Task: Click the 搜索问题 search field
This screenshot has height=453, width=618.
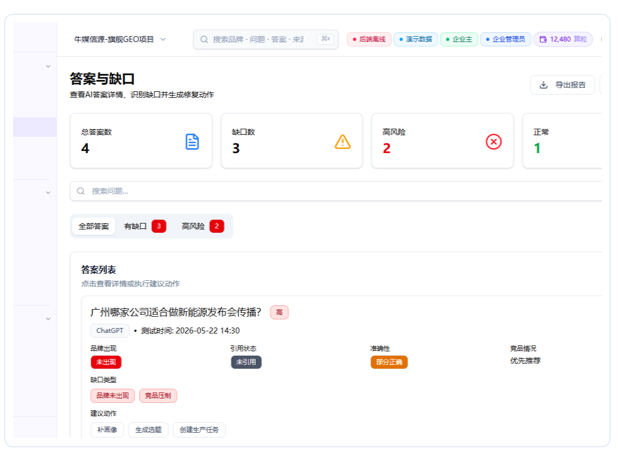Action: pyautogui.click(x=336, y=191)
